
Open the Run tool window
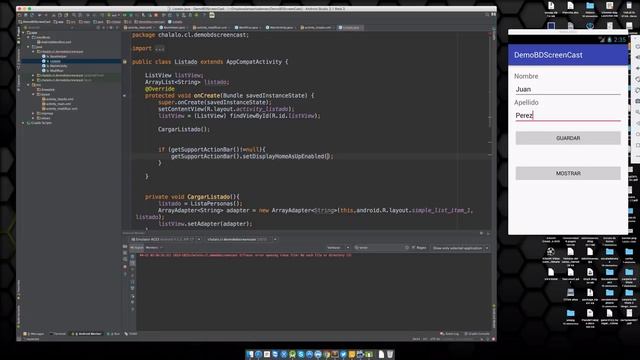coord(113,334)
